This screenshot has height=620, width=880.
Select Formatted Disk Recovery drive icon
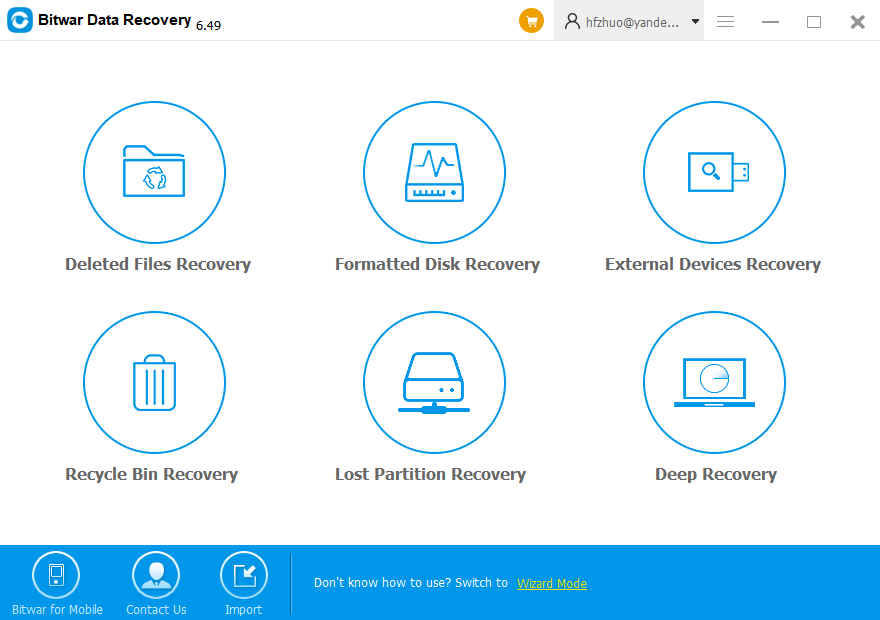434,172
